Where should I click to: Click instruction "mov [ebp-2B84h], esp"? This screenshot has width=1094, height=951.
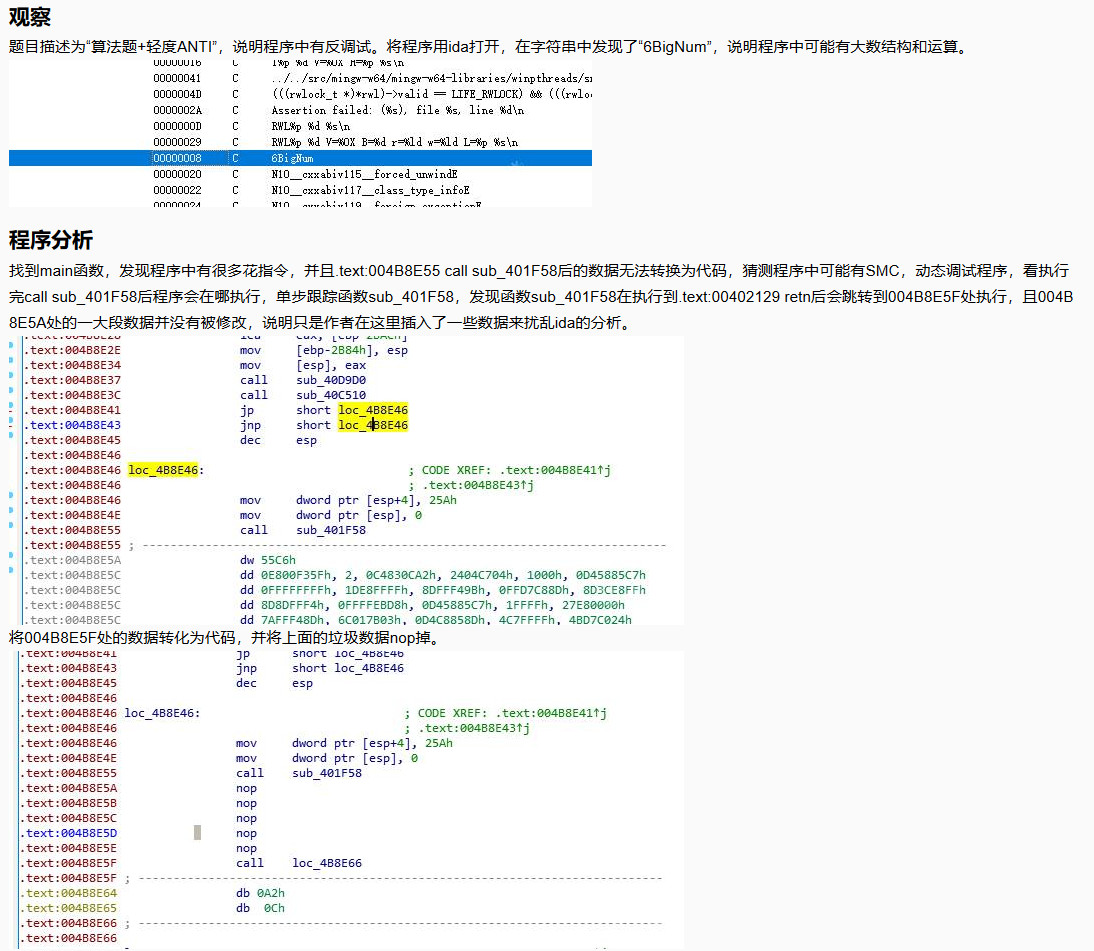(324, 350)
